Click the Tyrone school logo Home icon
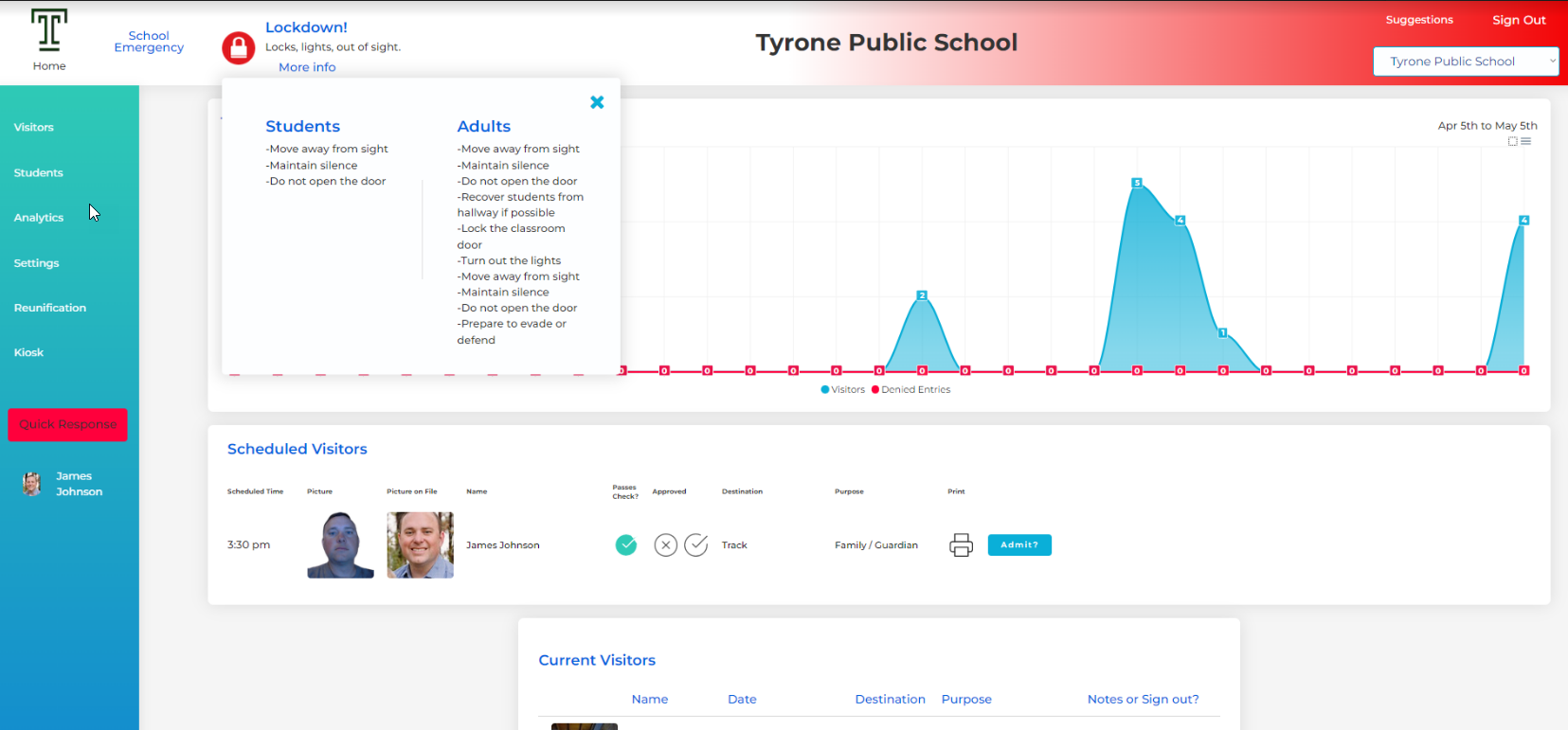1568x730 pixels. tap(49, 32)
